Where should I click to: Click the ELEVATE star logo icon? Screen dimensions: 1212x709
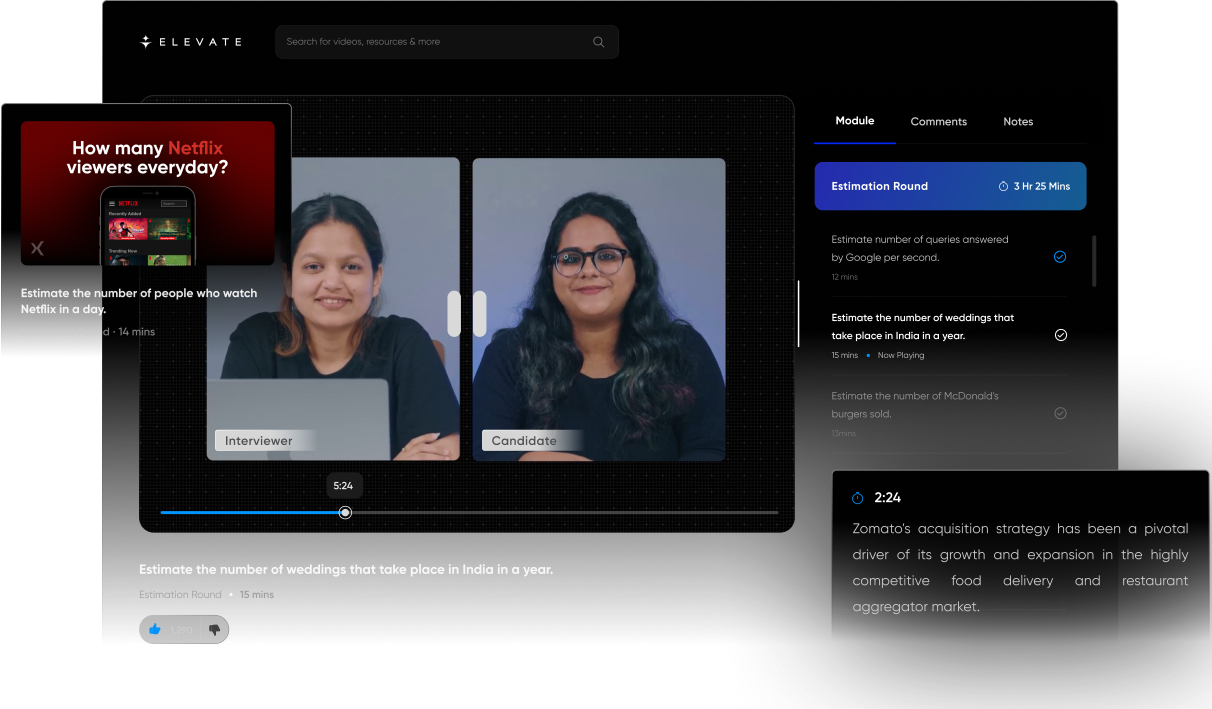pos(145,42)
